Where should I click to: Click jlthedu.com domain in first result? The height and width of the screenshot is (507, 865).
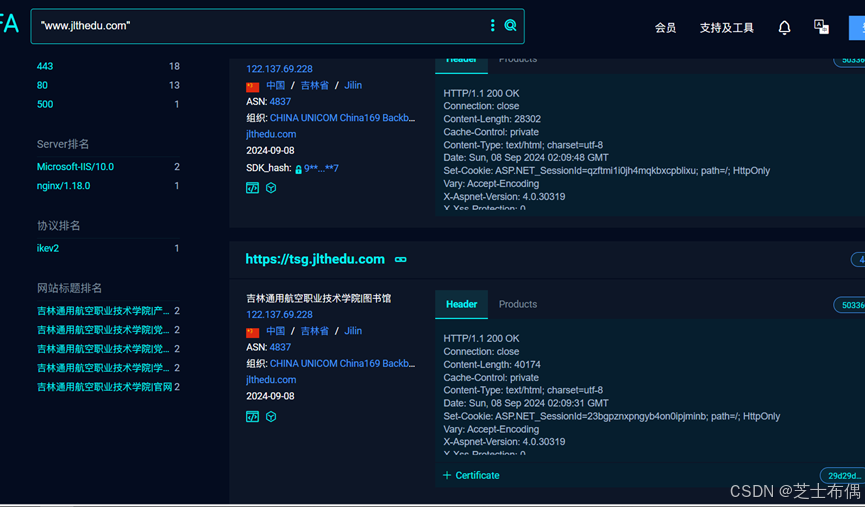(x=271, y=134)
